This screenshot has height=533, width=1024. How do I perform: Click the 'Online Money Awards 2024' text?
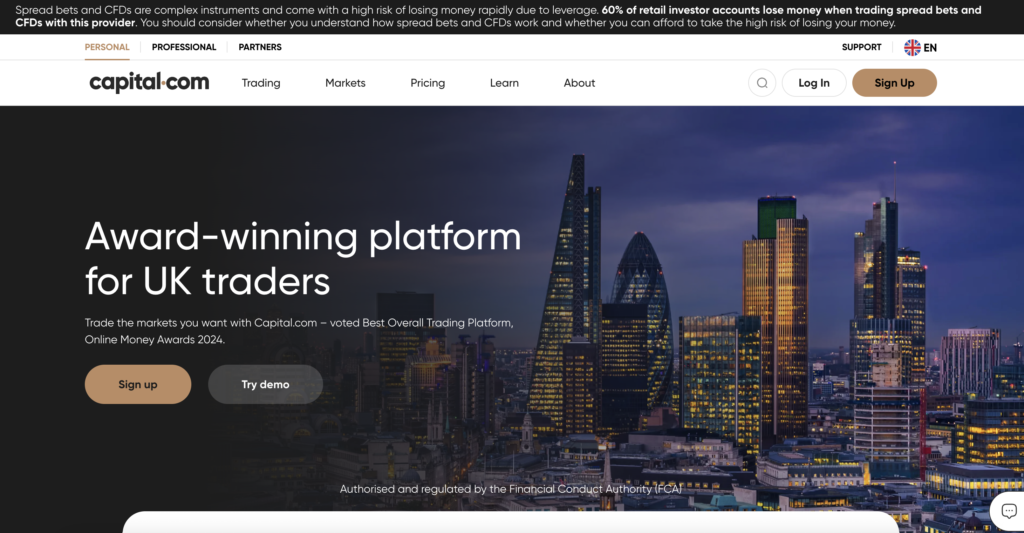(x=155, y=340)
